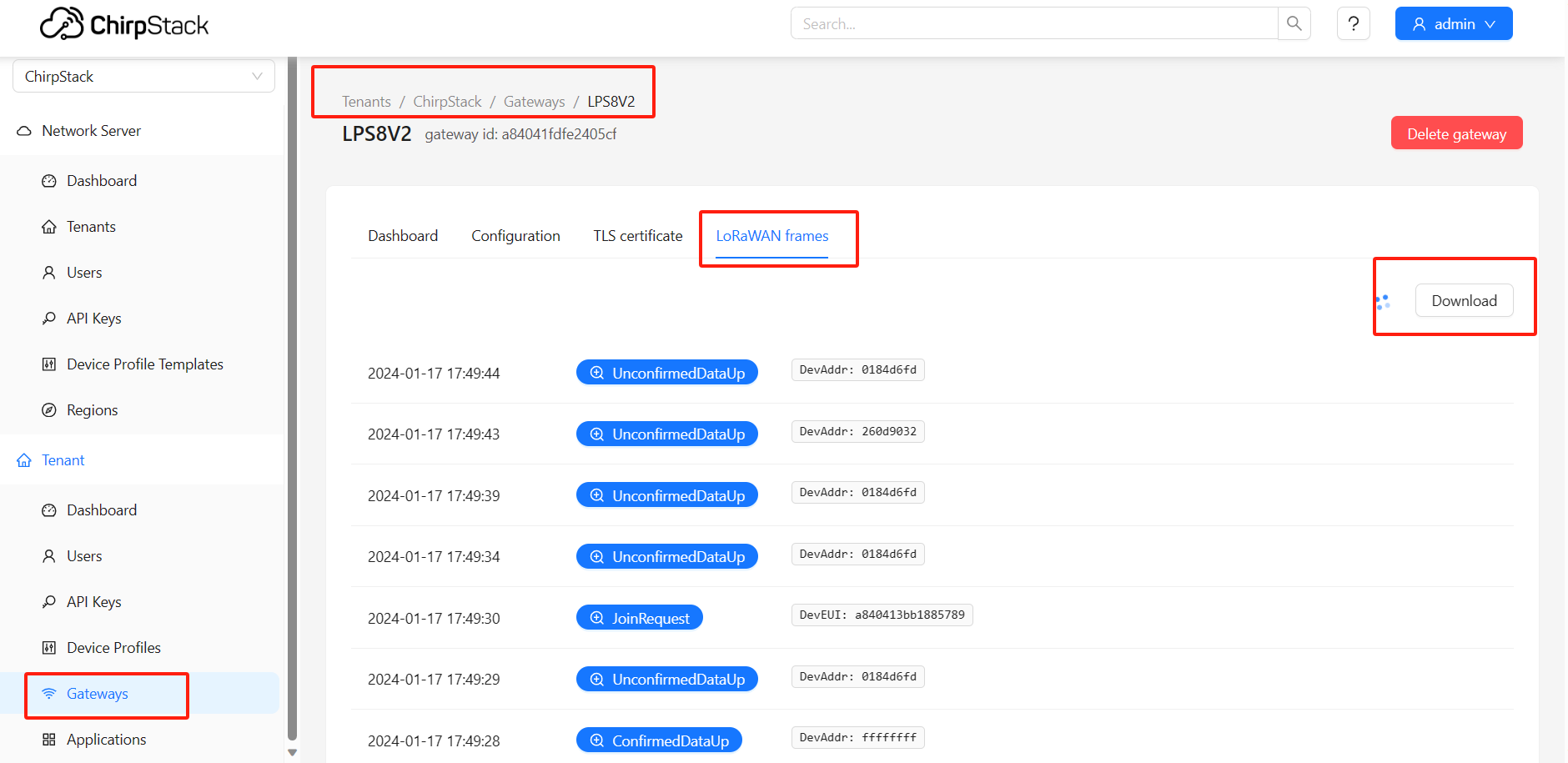Screen dimensions: 1568x763
Task: Open the UnconfirmedDataUp frame at 17:49:29
Action: [667, 679]
